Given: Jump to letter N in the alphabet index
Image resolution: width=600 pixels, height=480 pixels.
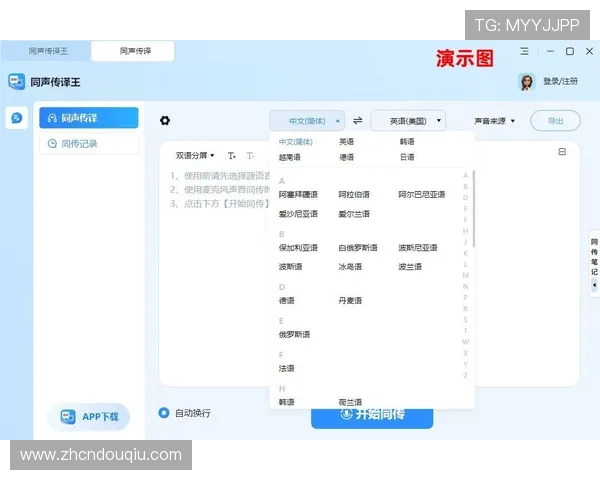Looking at the screenshot, I should [465, 286].
